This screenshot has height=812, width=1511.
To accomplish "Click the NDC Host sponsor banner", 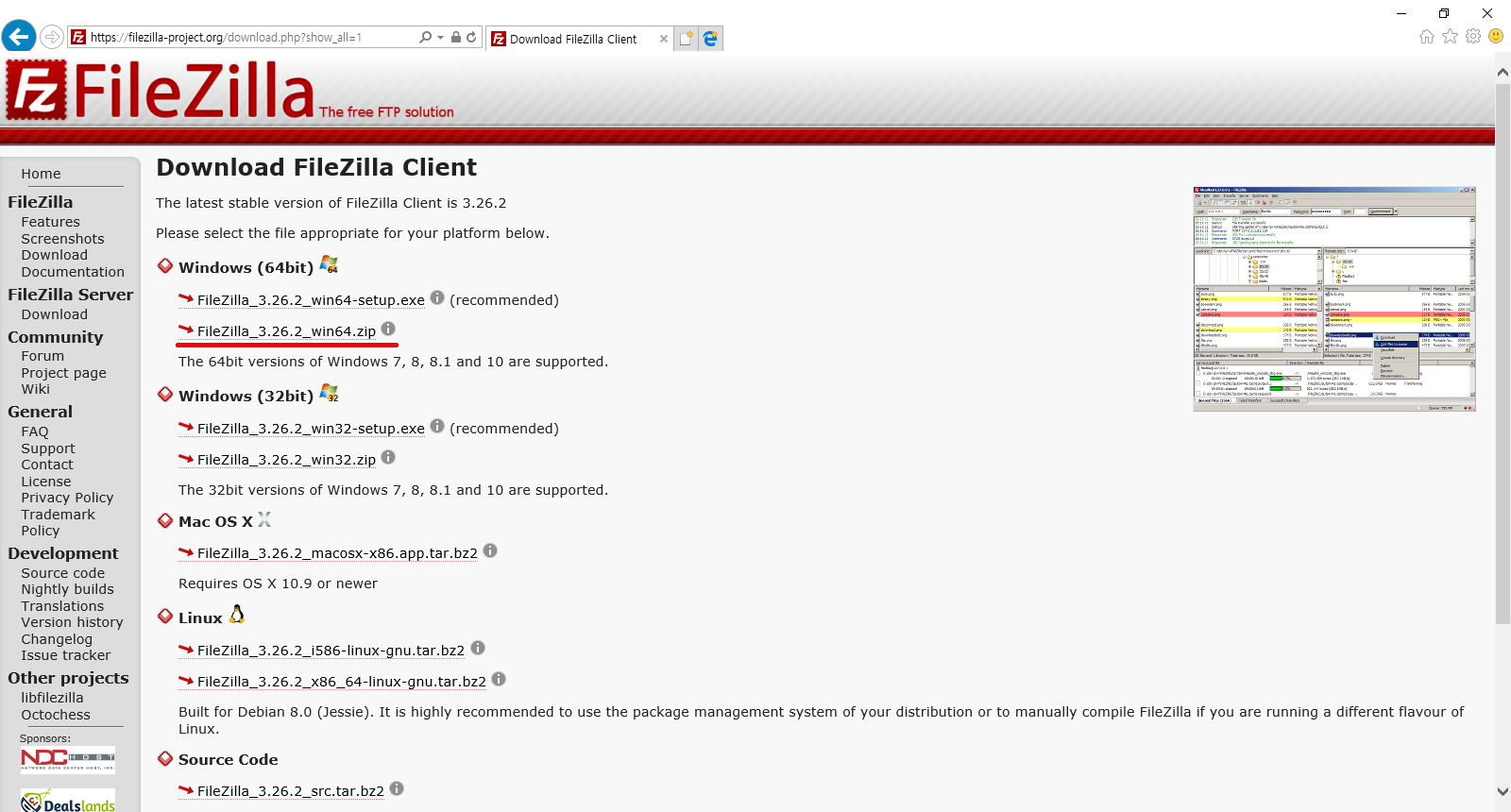I will click(68, 760).
